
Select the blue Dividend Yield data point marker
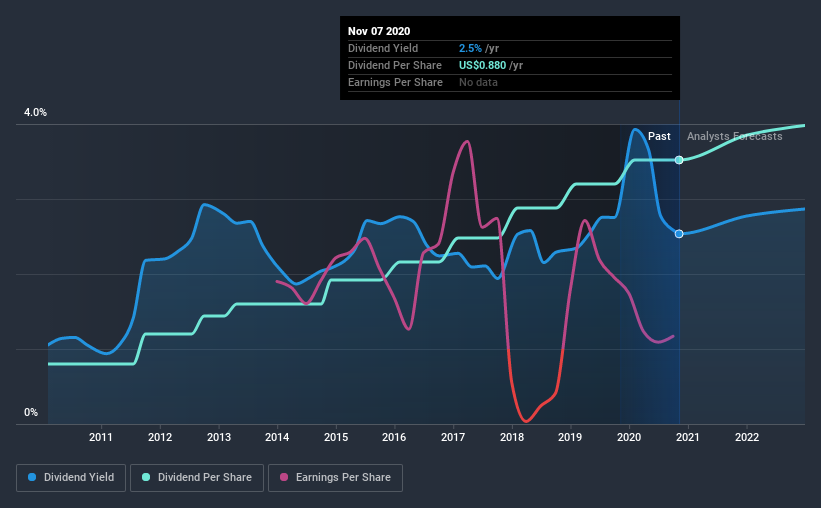click(679, 234)
